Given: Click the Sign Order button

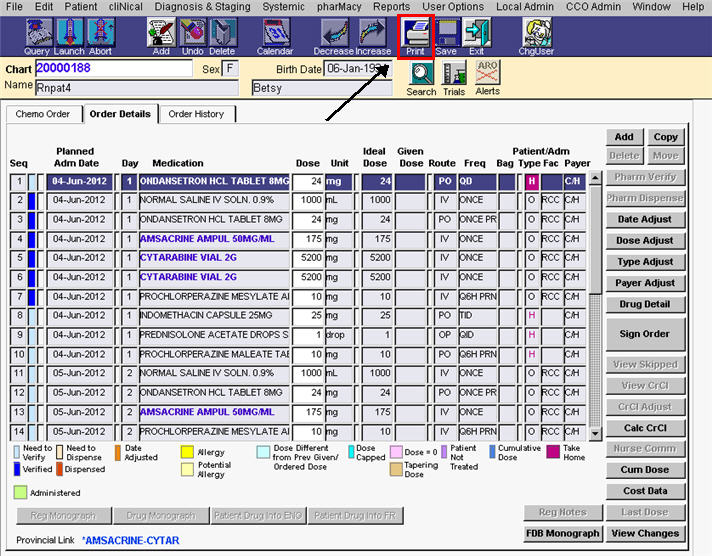Looking at the screenshot, I should coord(645,334).
